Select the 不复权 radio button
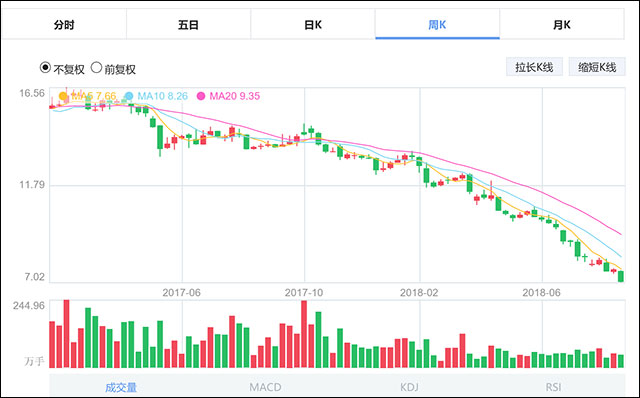 coord(45,67)
